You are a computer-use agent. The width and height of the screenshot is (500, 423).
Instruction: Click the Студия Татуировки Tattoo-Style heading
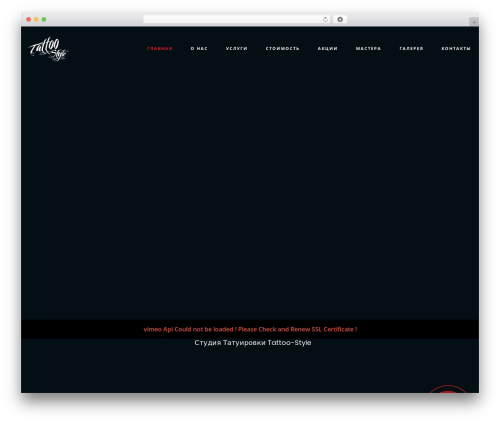click(x=253, y=343)
